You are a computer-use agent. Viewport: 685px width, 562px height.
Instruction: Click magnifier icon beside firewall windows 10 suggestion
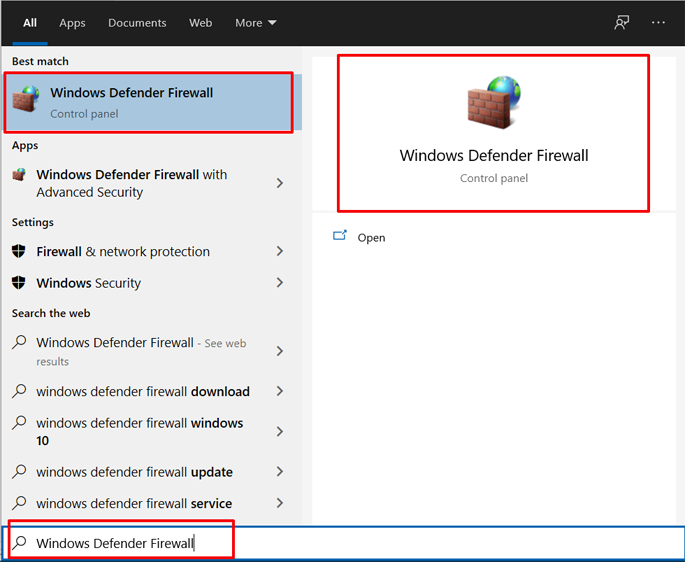(x=19, y=423)
